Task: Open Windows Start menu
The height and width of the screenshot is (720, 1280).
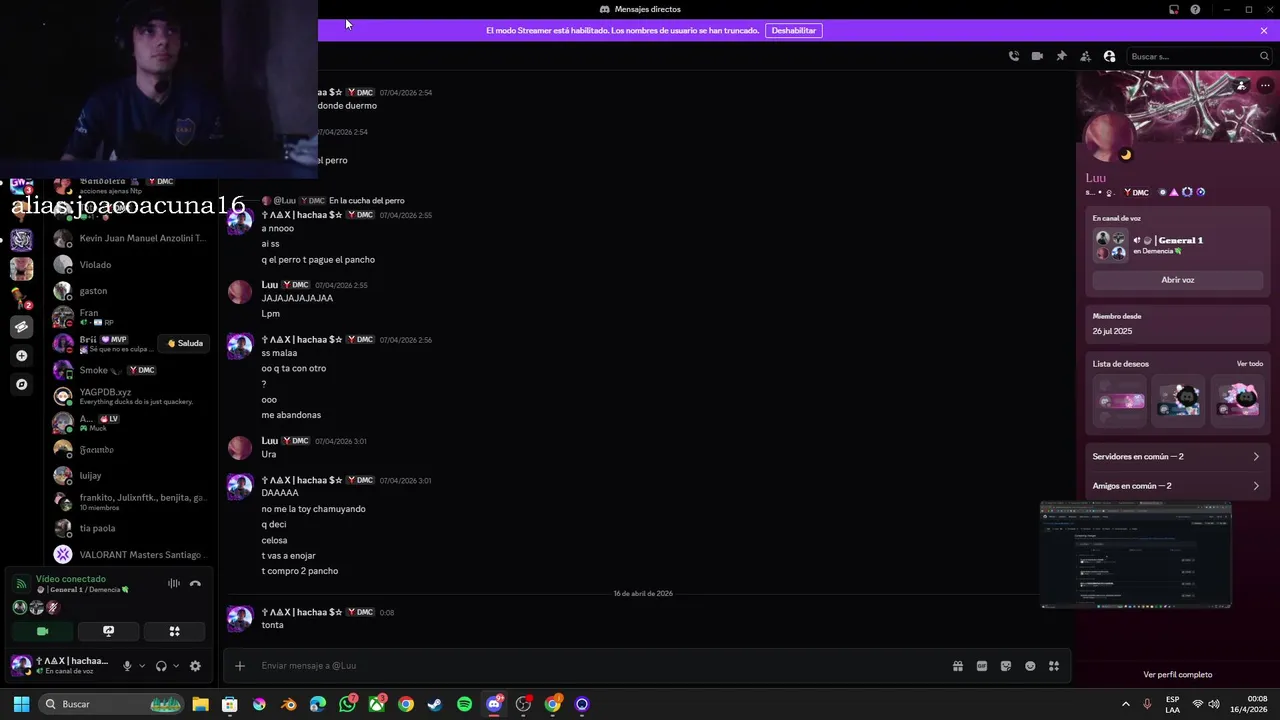Action: pyautogui.click(x=21, y=704)
